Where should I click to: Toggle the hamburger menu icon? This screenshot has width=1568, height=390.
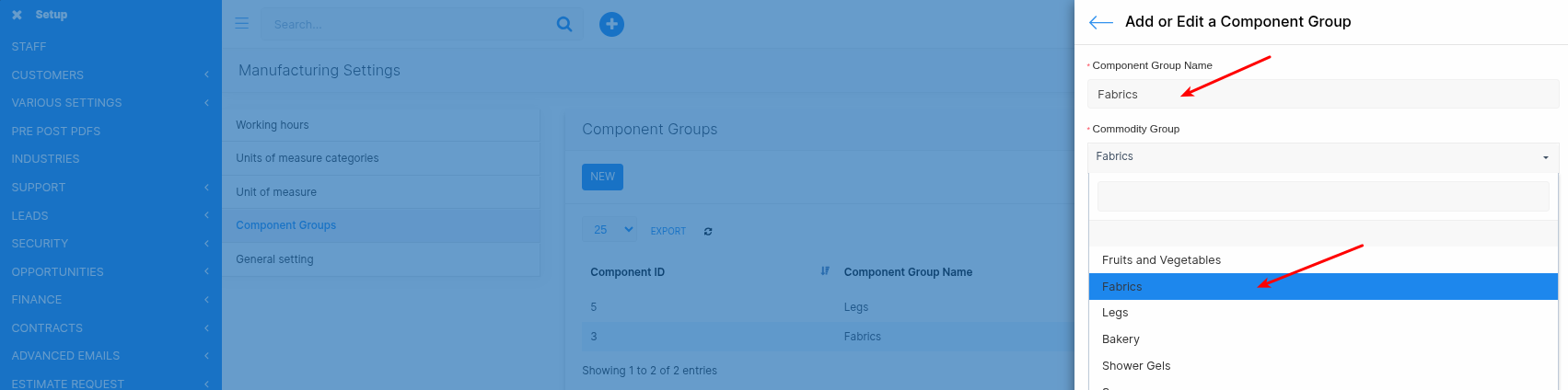[x=242, y=24]
